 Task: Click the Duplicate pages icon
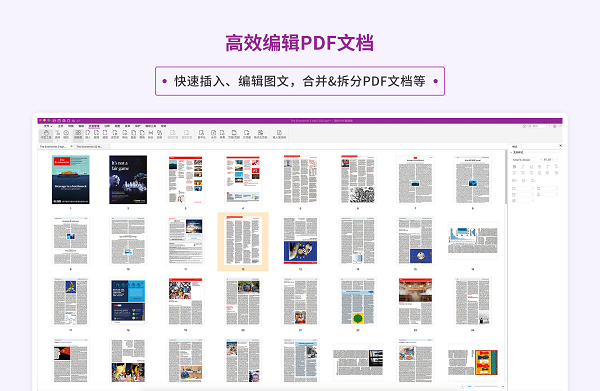coord(133,134)
